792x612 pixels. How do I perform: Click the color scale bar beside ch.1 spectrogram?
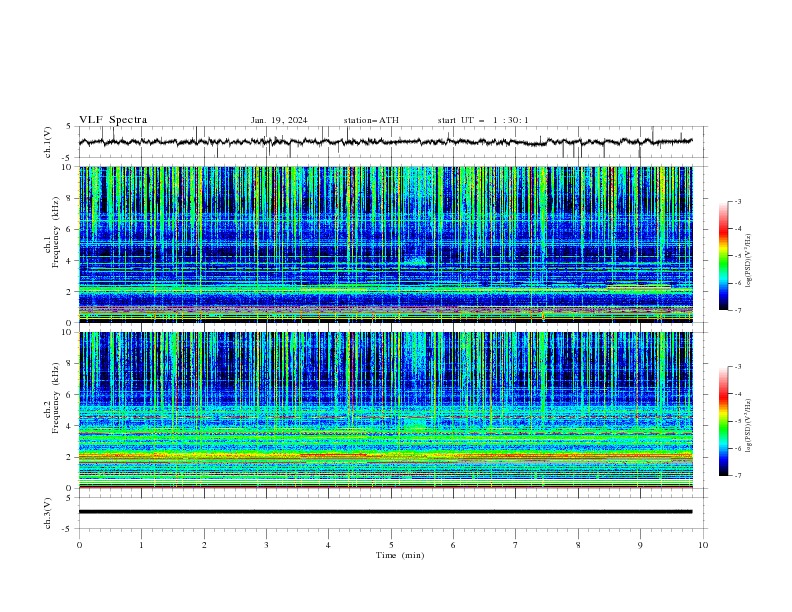click(x=723, y=255)
